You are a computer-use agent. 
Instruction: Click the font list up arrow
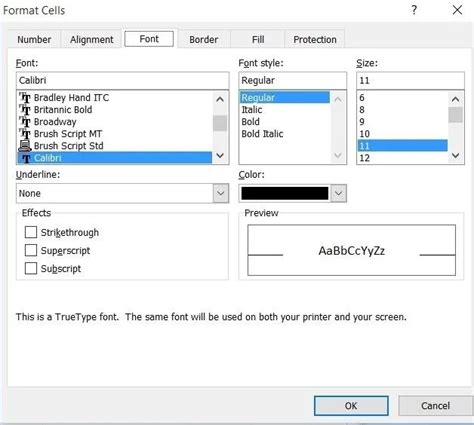point(220,99)
